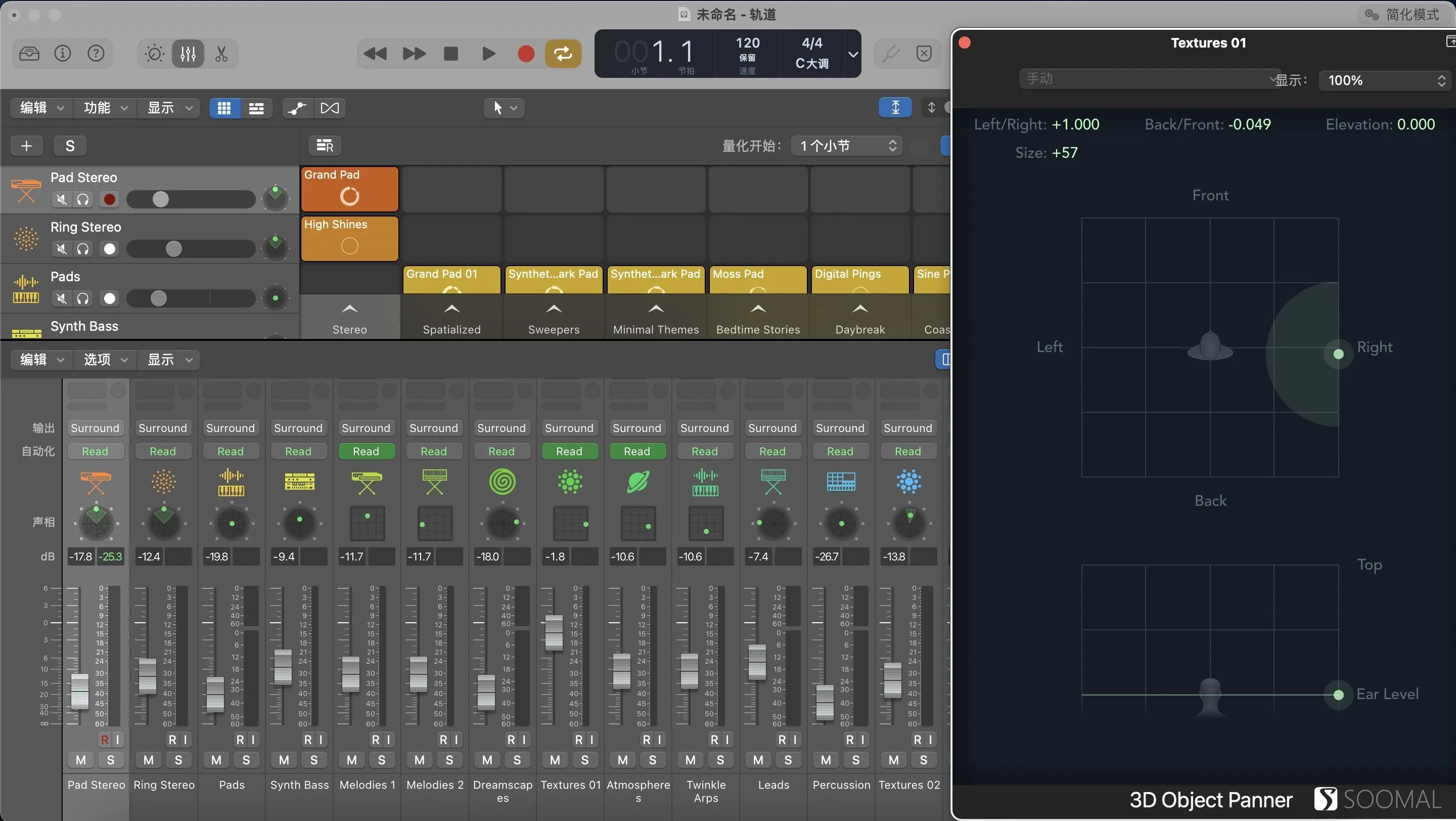Open tracks area 功能 menu
The image size is (1456, 821).
(105, 108)
